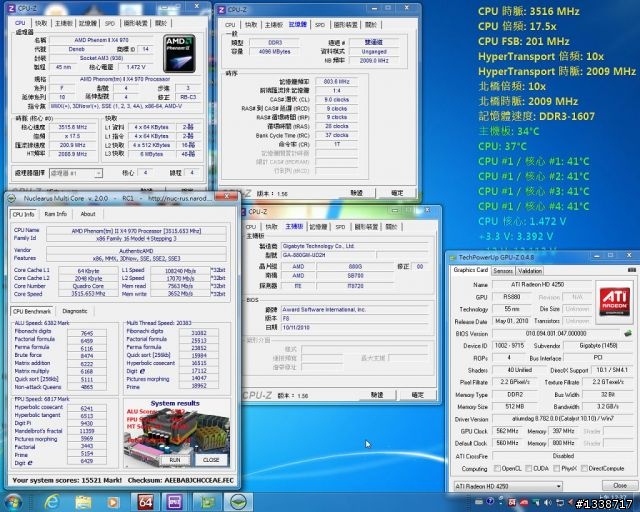
Task: Open Windows Explorer folder icon in taskbar
Action: pos(83,502)
